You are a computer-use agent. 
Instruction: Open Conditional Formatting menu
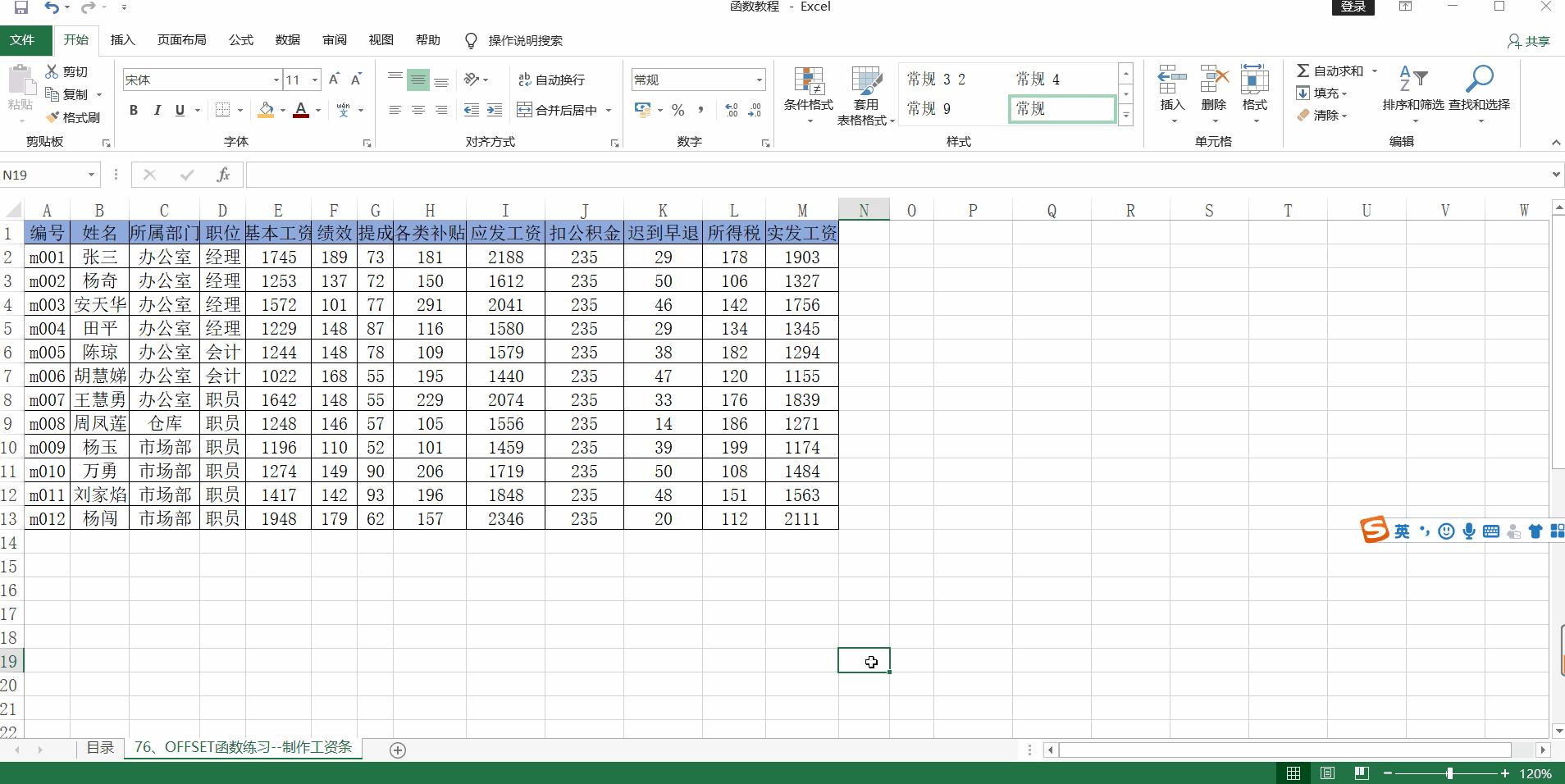coord(809,95)
